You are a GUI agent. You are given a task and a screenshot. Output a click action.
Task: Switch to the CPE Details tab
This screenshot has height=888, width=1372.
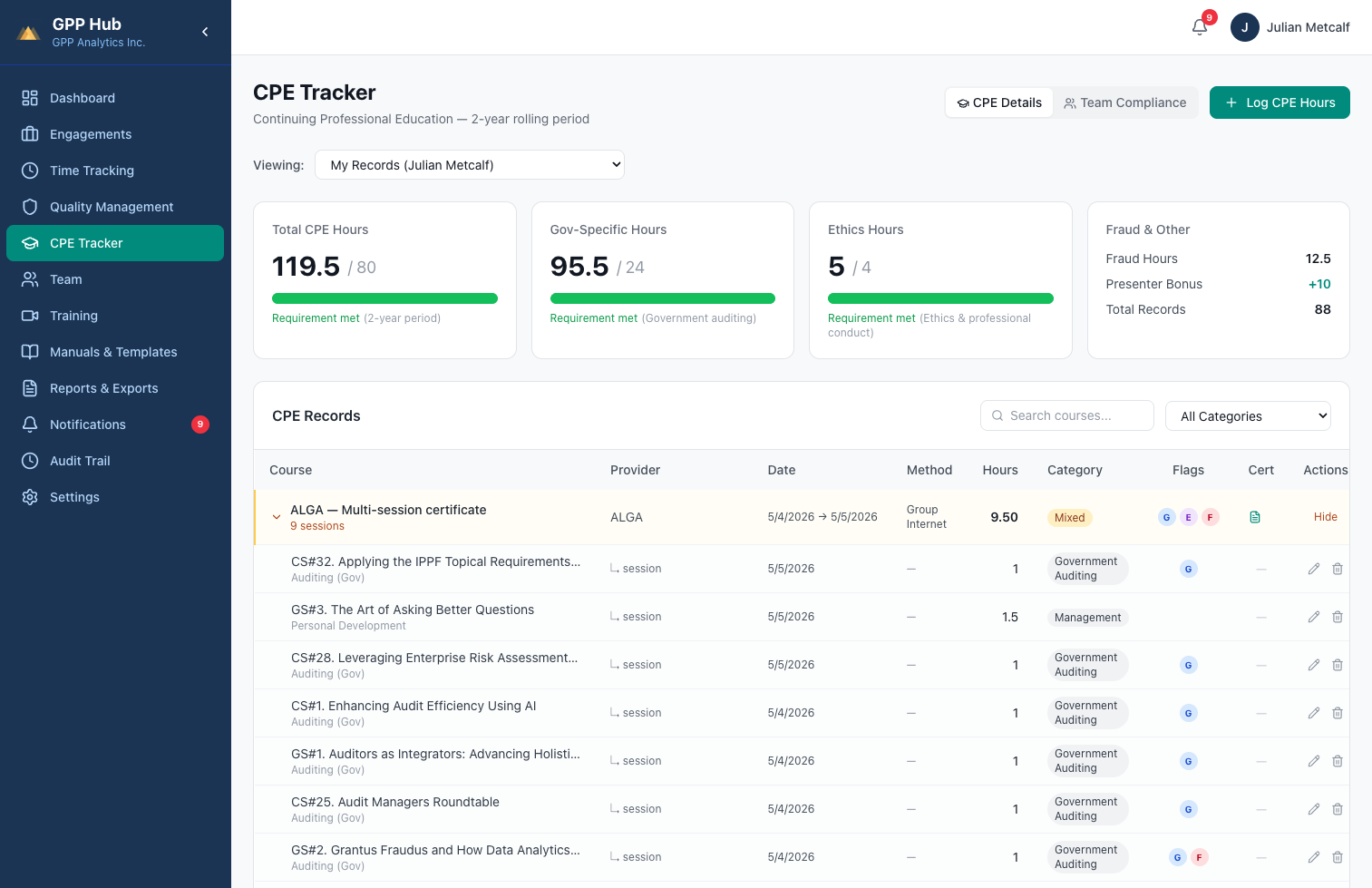pos(999,102)
